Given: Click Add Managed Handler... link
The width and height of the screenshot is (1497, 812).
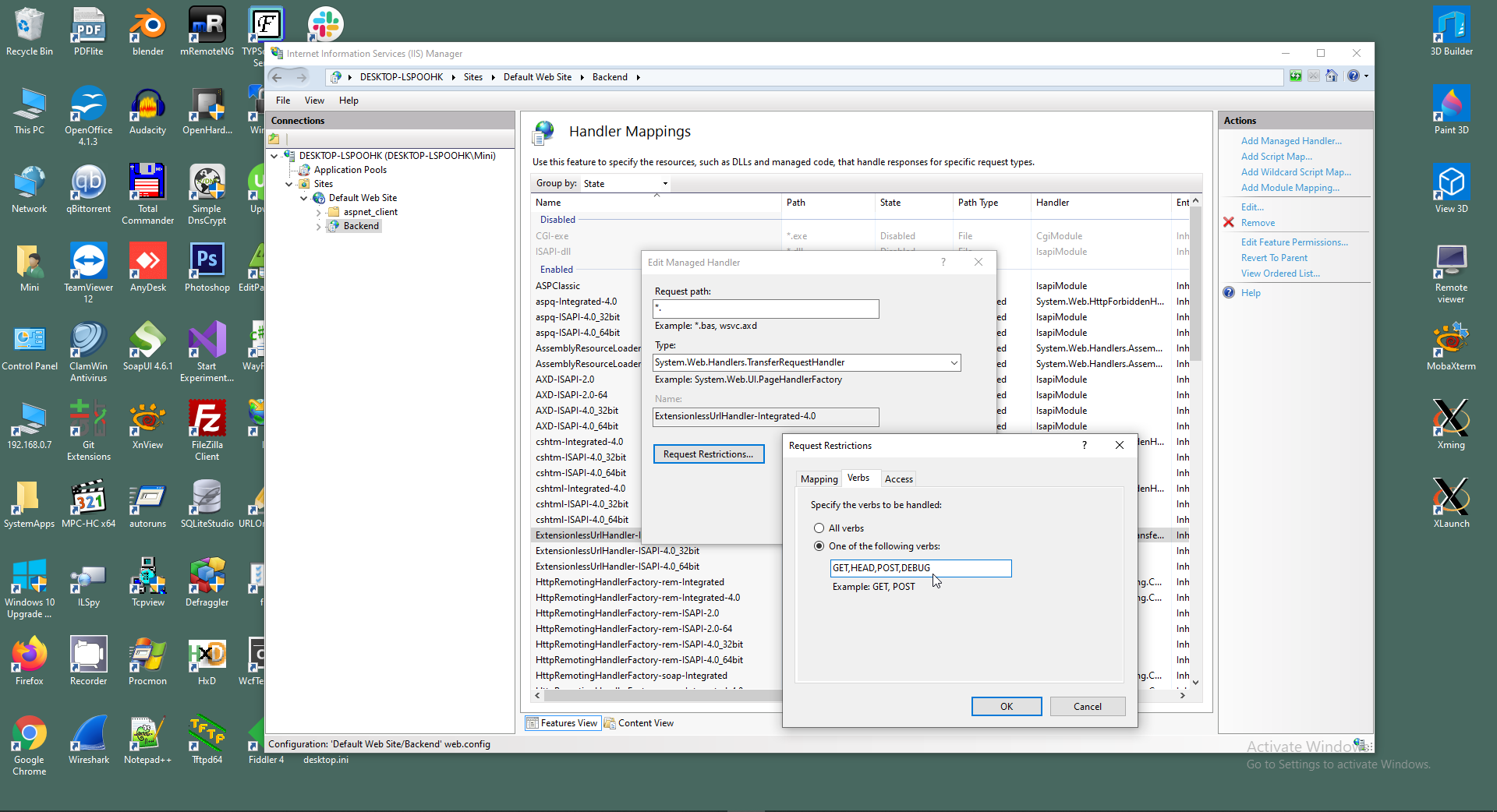Looking at the screenshot, I should tap(1291, 141).
